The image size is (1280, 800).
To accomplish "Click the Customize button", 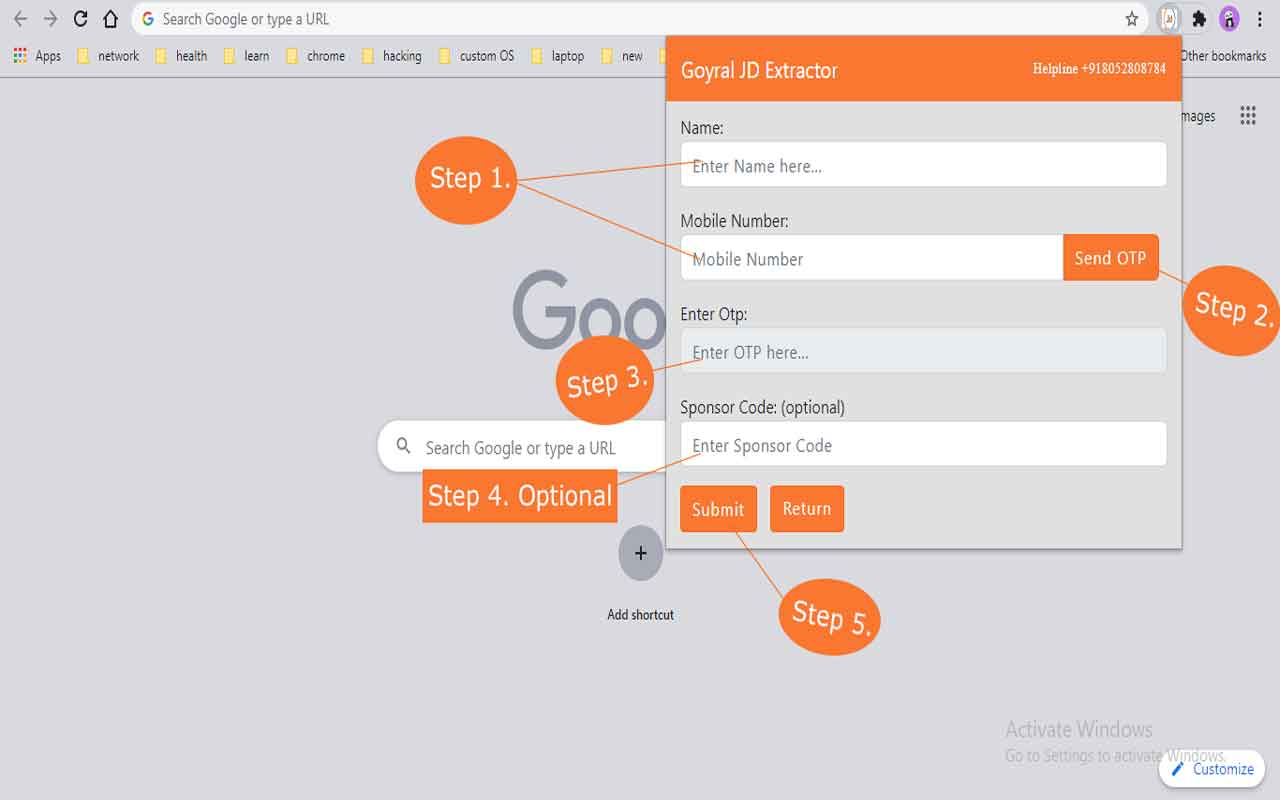I will point(1212,769).
